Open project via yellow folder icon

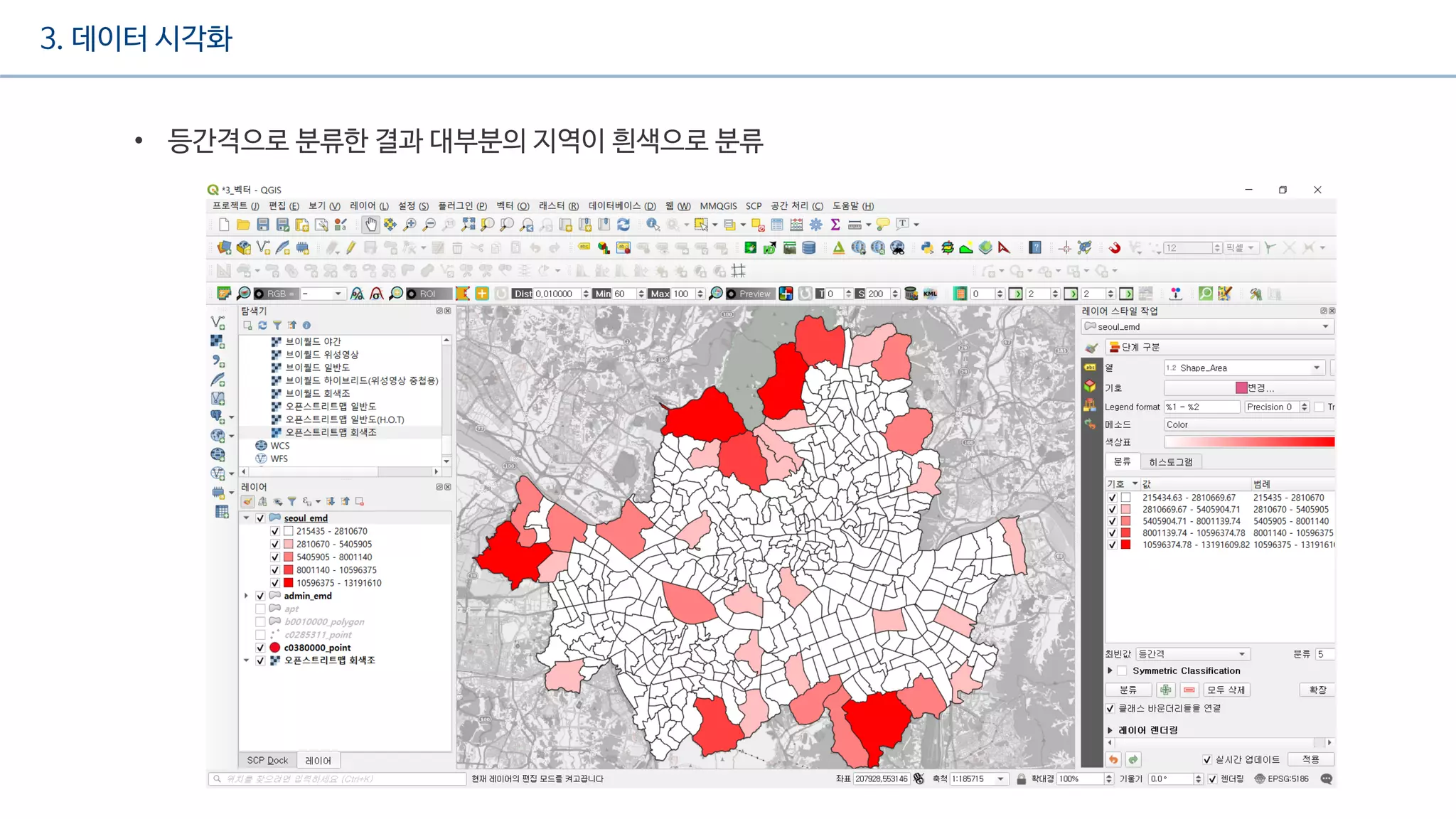pos(243,225)
